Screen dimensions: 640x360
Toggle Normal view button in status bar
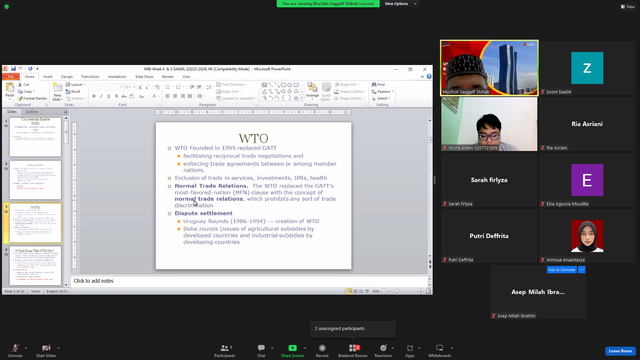pos(349,291)
